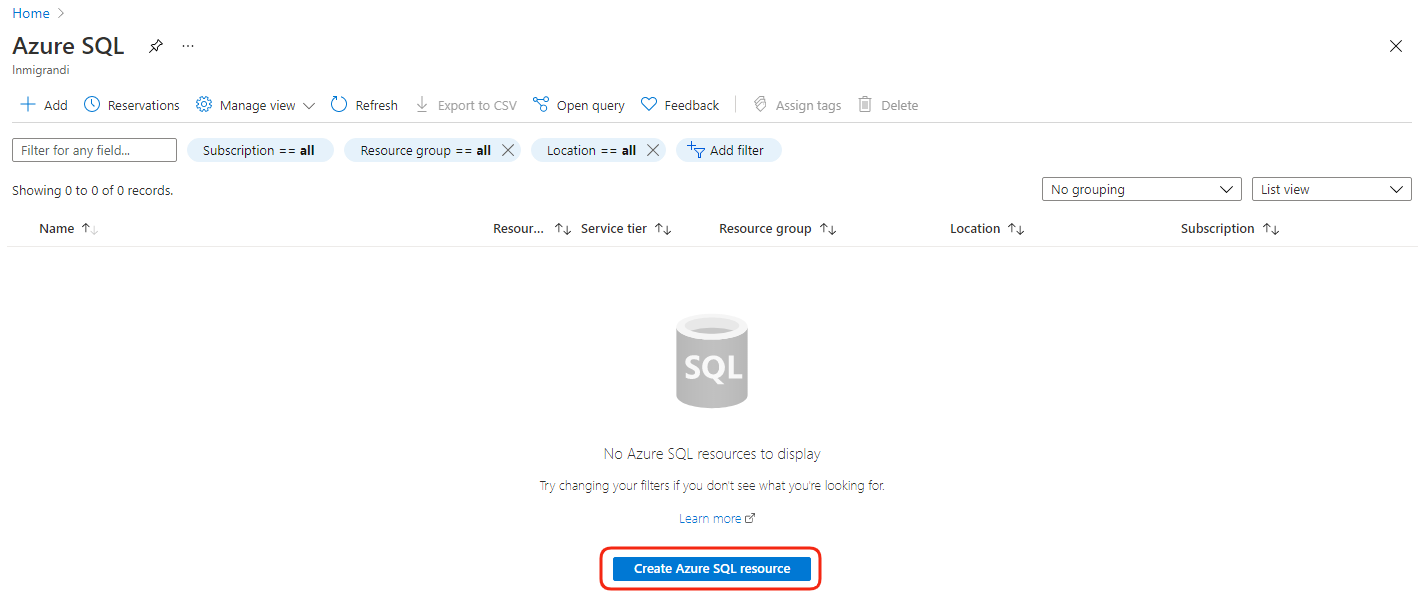
Task: Close the Azure SQL blade
Action: [1396, 46]
